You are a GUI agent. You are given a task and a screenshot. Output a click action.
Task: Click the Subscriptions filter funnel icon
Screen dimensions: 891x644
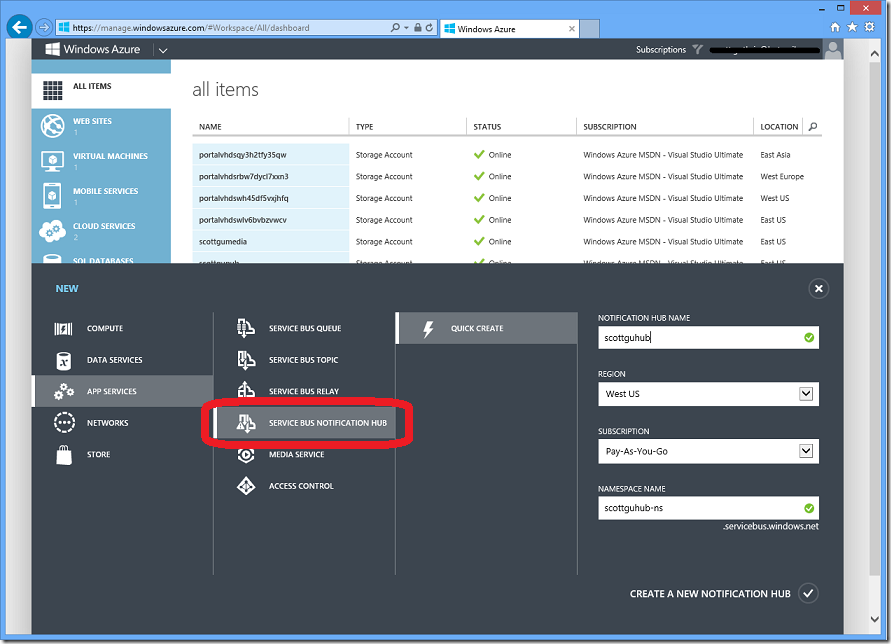(x=698, y=49)
